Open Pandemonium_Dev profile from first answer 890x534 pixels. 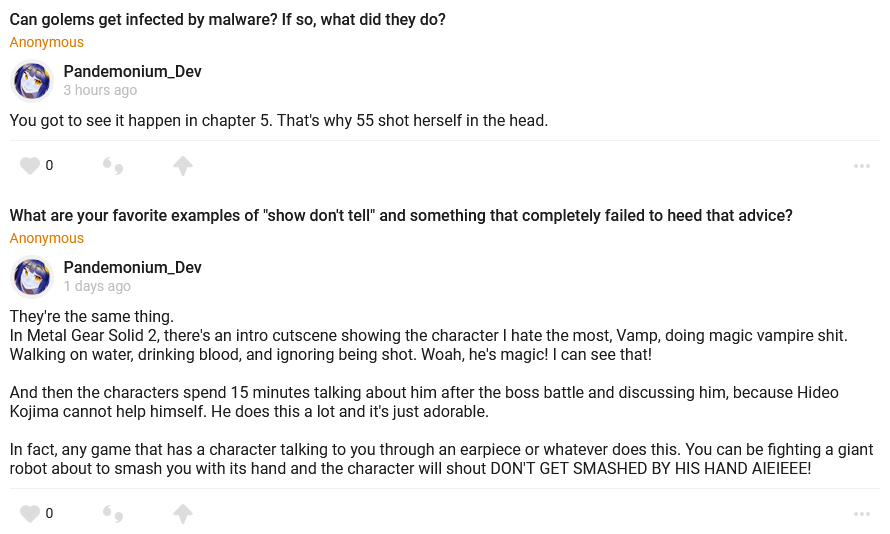coord(132,72)
